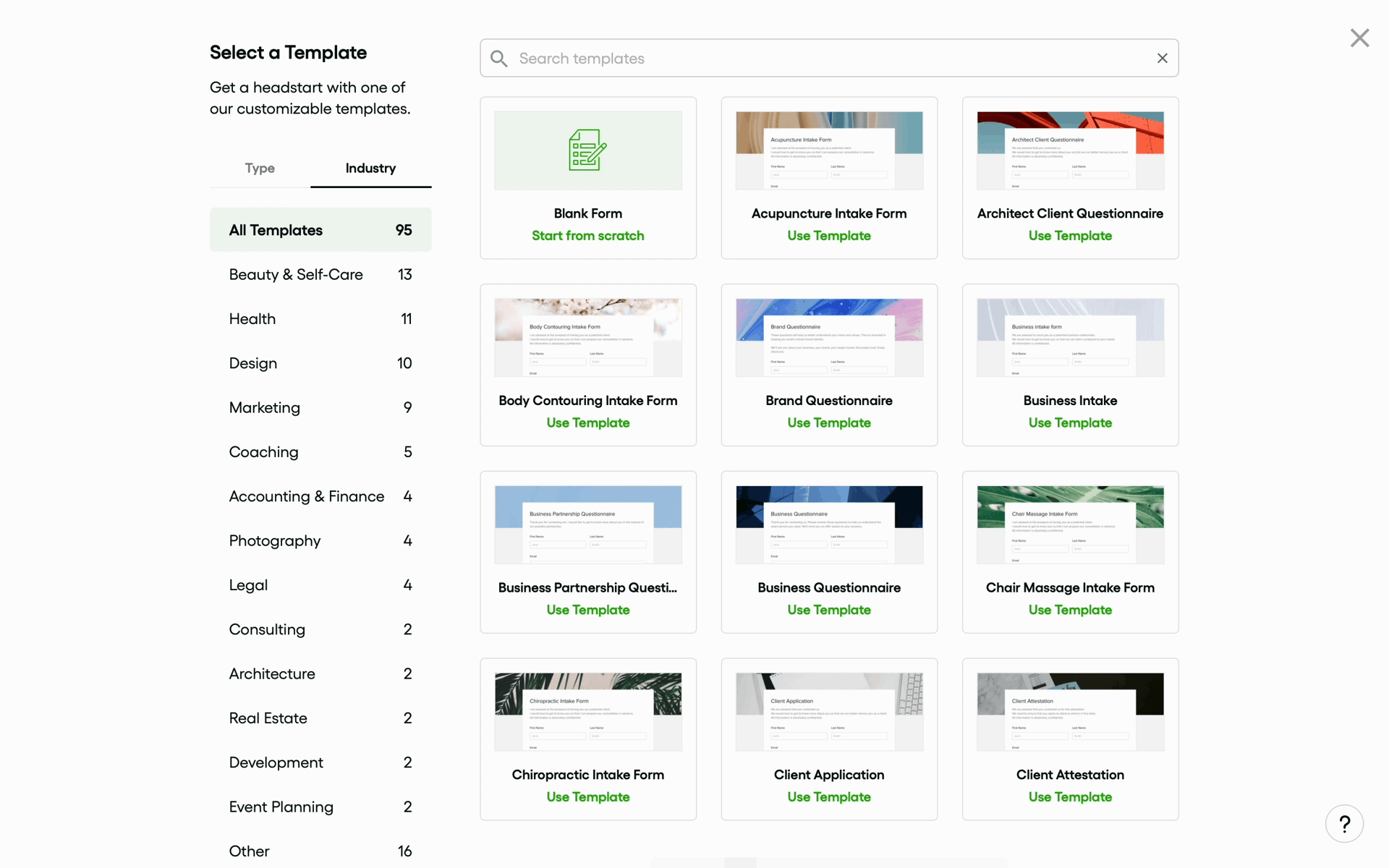Select the Industry tab
The width and height of the screenshot is (1389, 868).
[370, 168]
